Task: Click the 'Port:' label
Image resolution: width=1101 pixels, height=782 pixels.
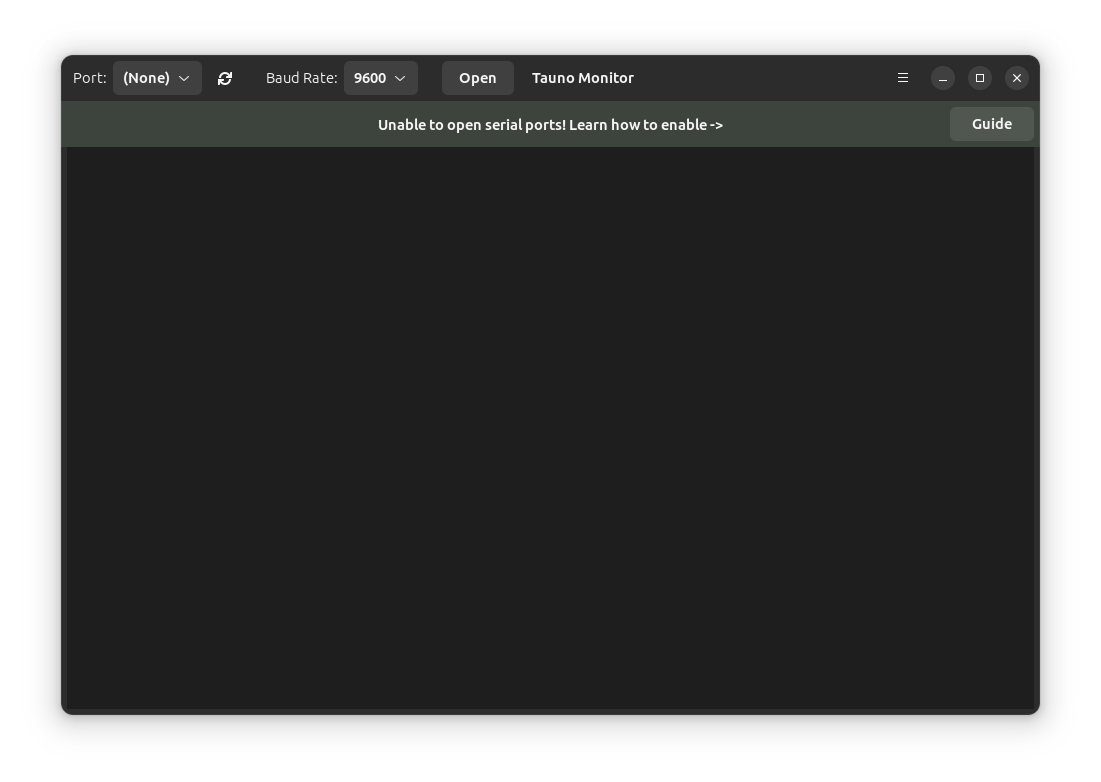Action: click(x=90, y=78)
